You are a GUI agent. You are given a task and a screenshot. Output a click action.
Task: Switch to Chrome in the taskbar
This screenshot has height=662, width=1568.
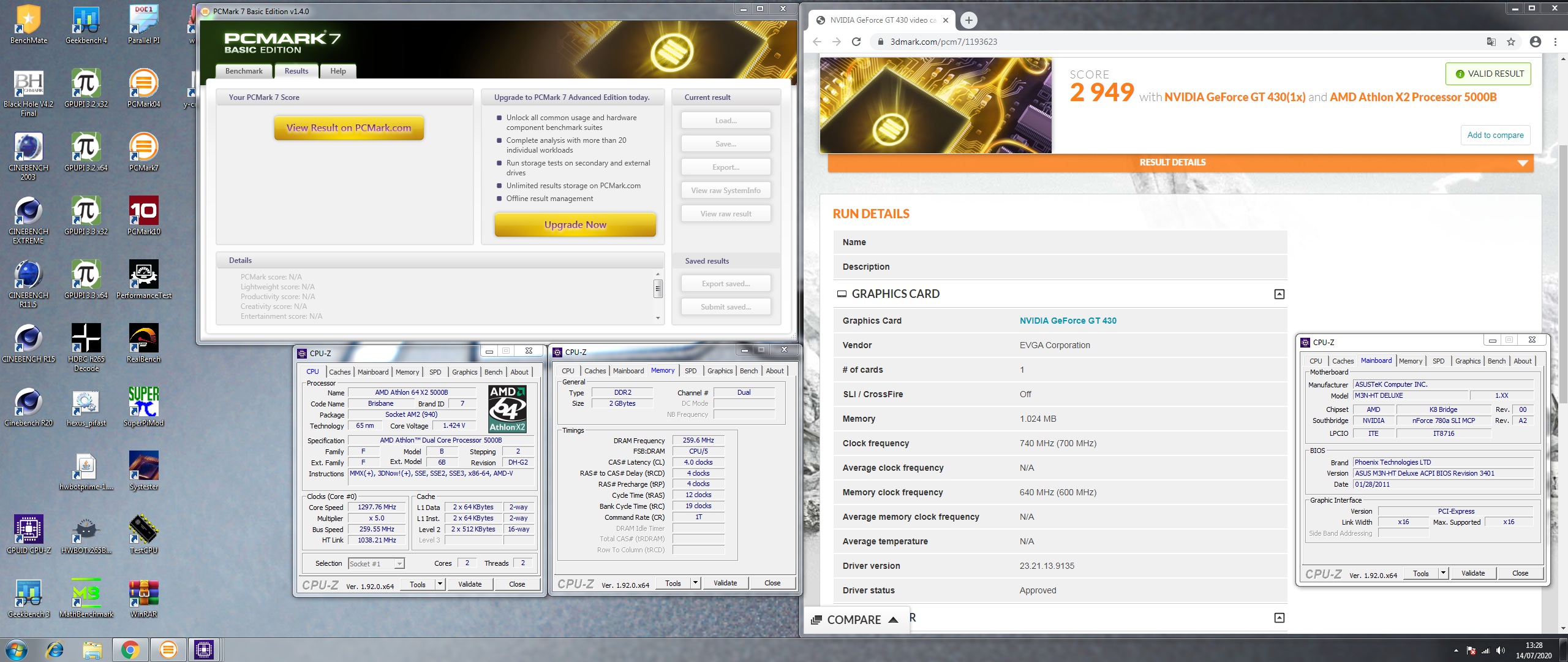click(130, 649)
